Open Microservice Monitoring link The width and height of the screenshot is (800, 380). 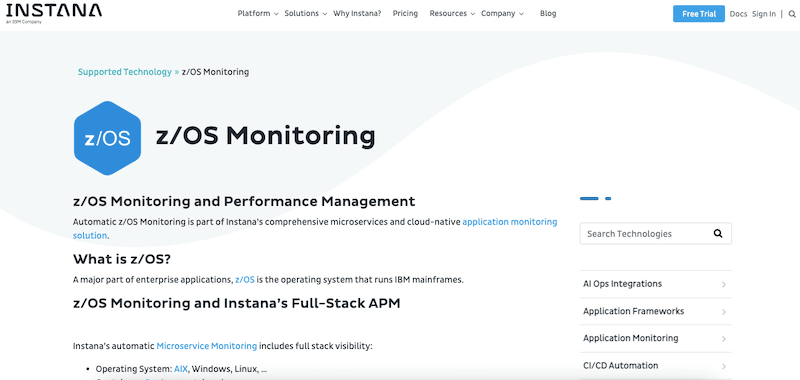coord(207,346)
